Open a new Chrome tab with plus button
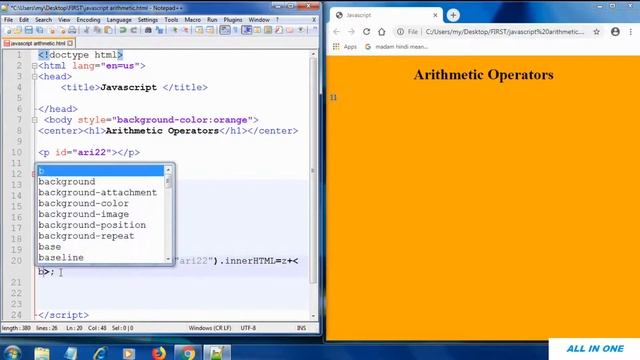The height and width of the screenshot is (360, 640). point(453,15)
